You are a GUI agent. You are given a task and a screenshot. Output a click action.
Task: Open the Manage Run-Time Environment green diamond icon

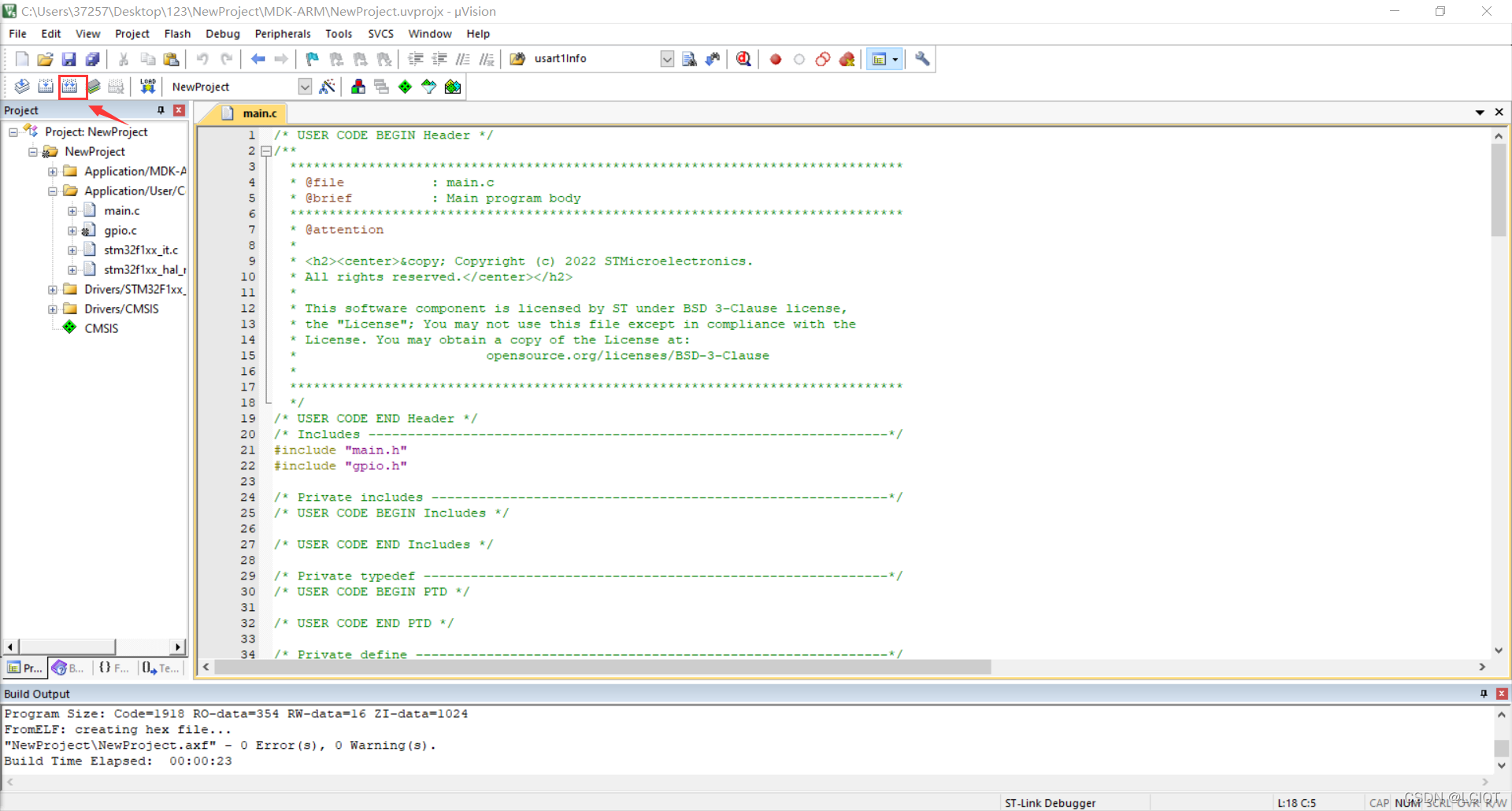coord(405,87)
